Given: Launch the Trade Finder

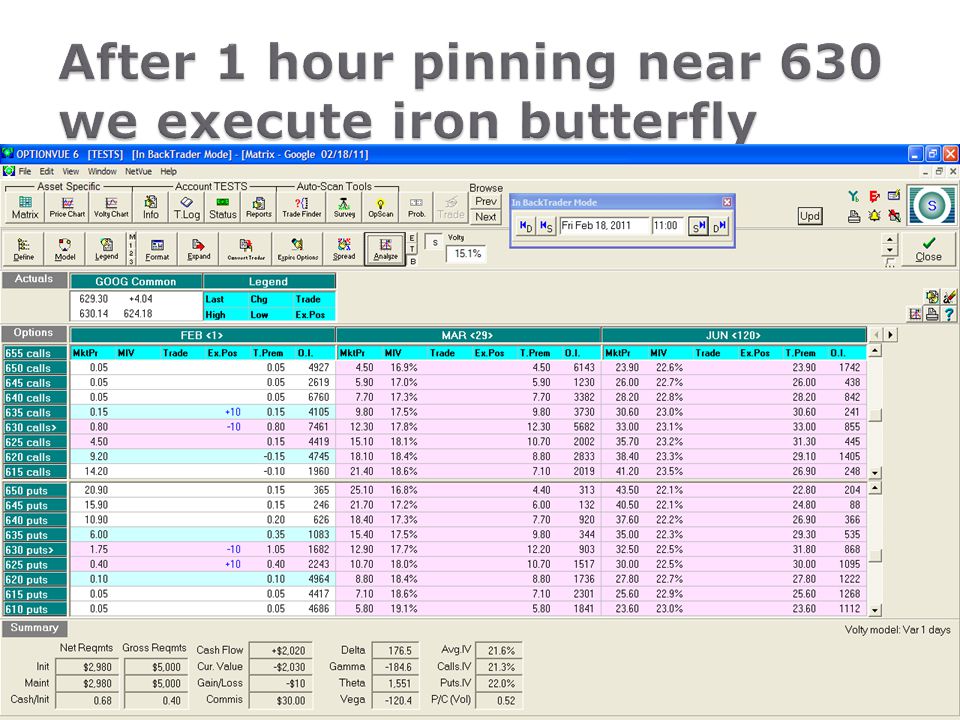Looking at the screenshot, I should 301,208.
